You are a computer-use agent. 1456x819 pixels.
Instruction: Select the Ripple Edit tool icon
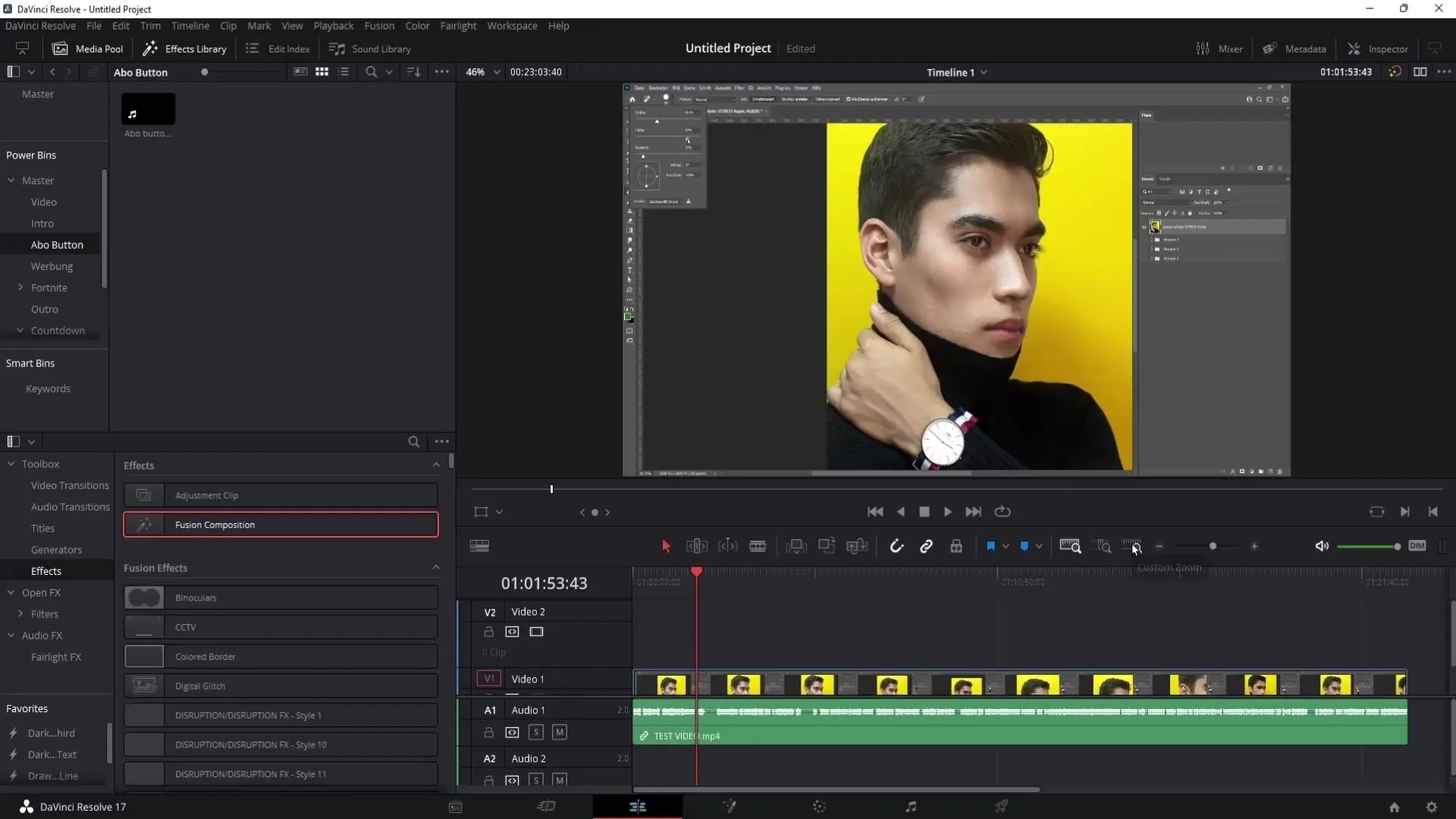click(697, 545)
